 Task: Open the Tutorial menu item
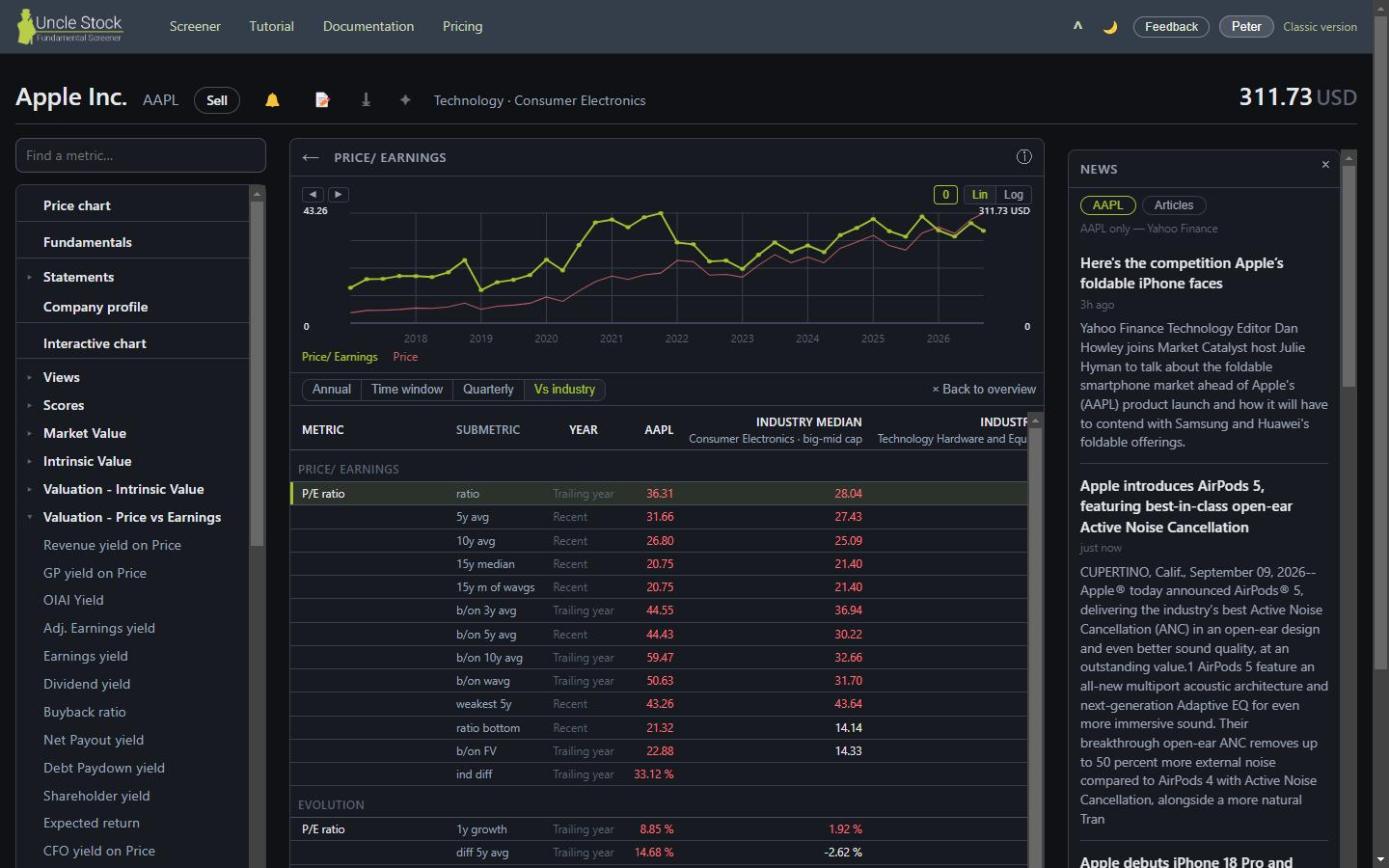271,26
